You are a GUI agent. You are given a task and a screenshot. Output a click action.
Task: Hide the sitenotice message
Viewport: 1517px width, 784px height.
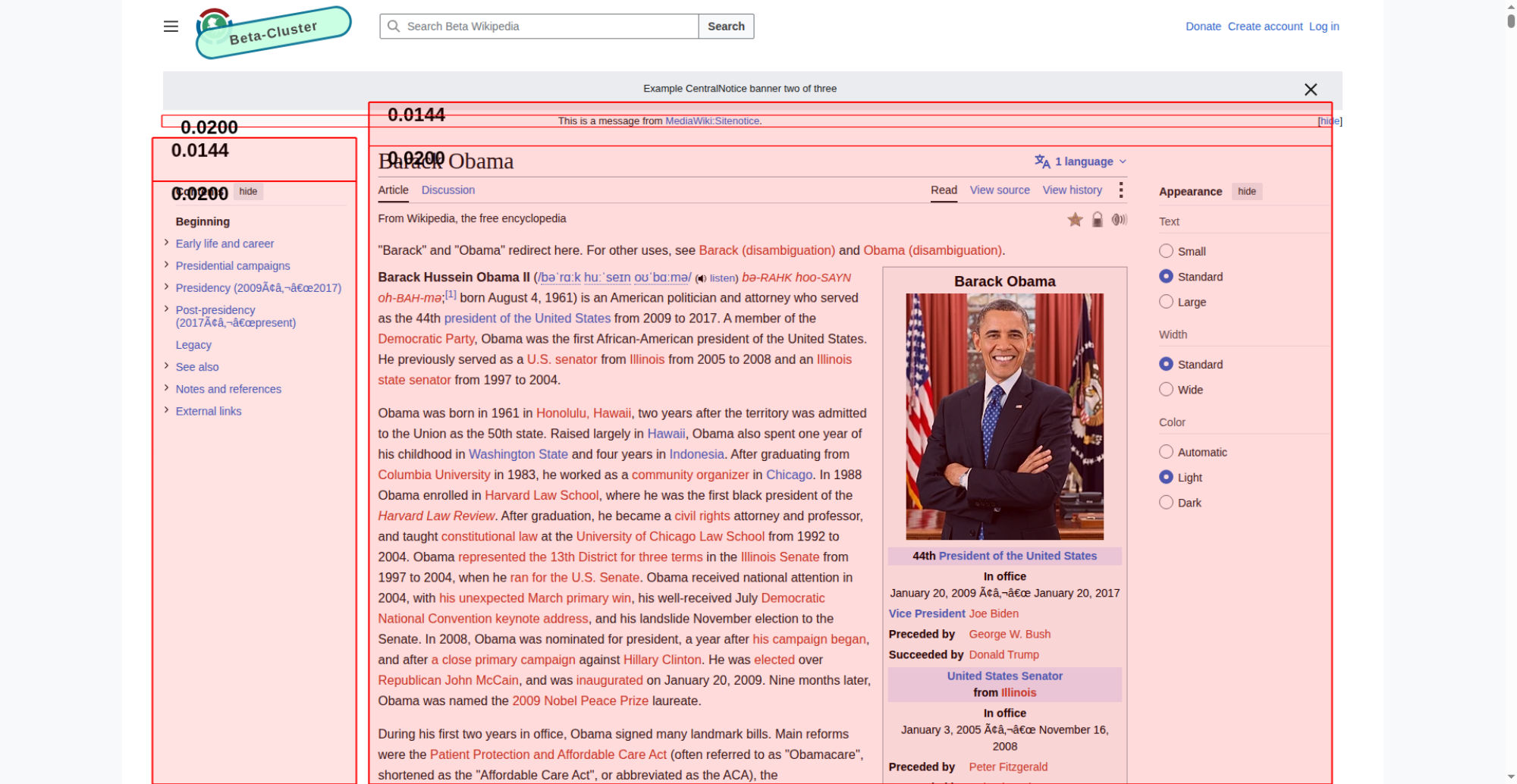coord(1330,121)
